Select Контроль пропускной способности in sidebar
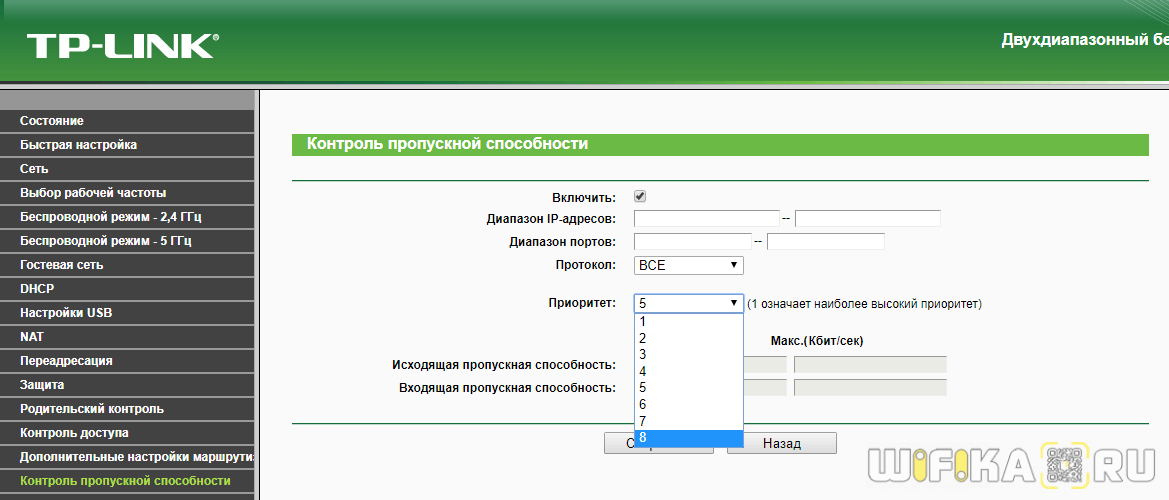The image size is (1169, 500). pos(125,481)
